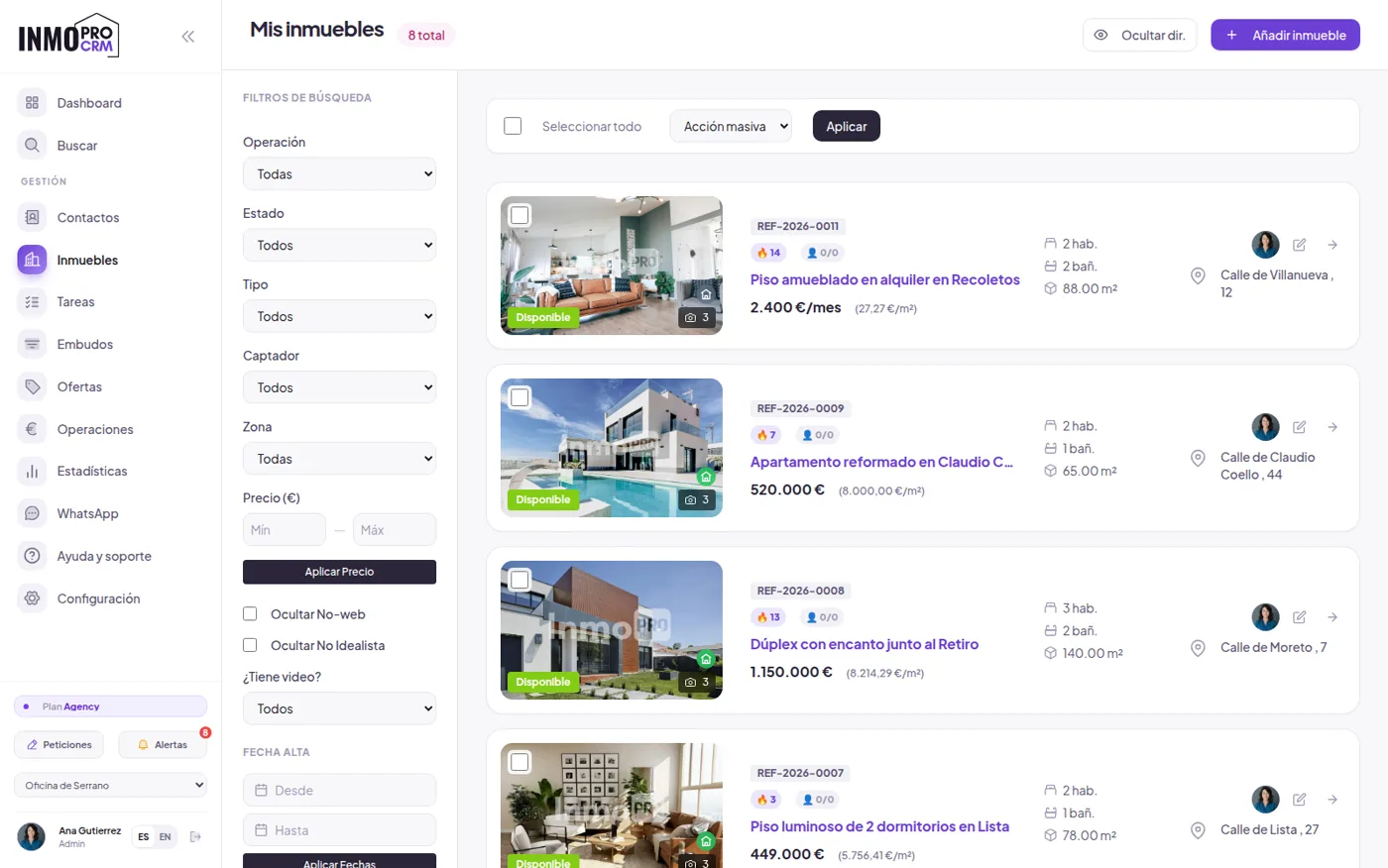1388x868 pixels.
Task: Click the WhatsApp chat icon
Action: point(33,514)
